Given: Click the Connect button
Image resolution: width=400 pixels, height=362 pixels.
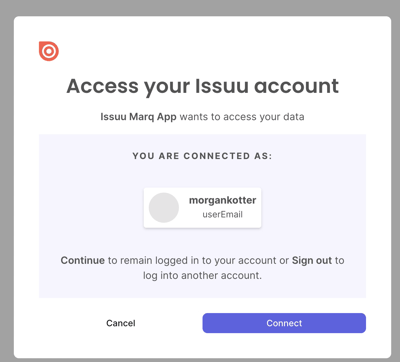Looking at the screenshot, I should pyautogui.click(x=284, y=323).
